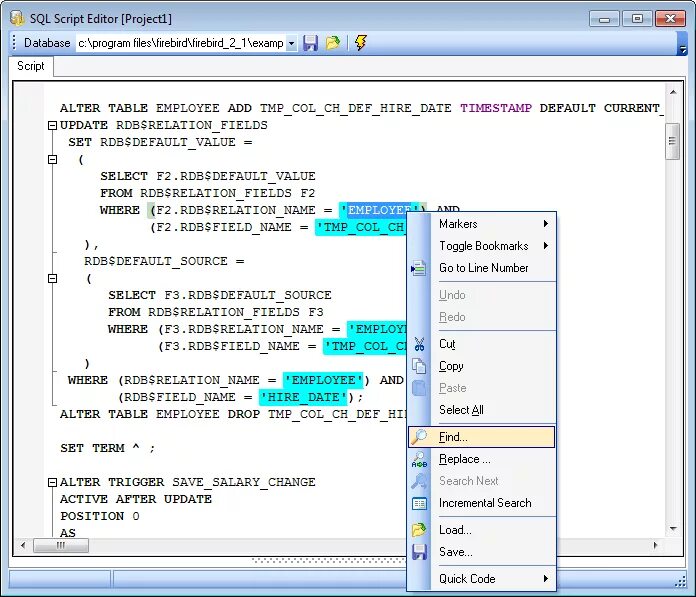Click the 'HIRE_DATE' highlighted string
The image size is (696, 597).
coord(304,397)
